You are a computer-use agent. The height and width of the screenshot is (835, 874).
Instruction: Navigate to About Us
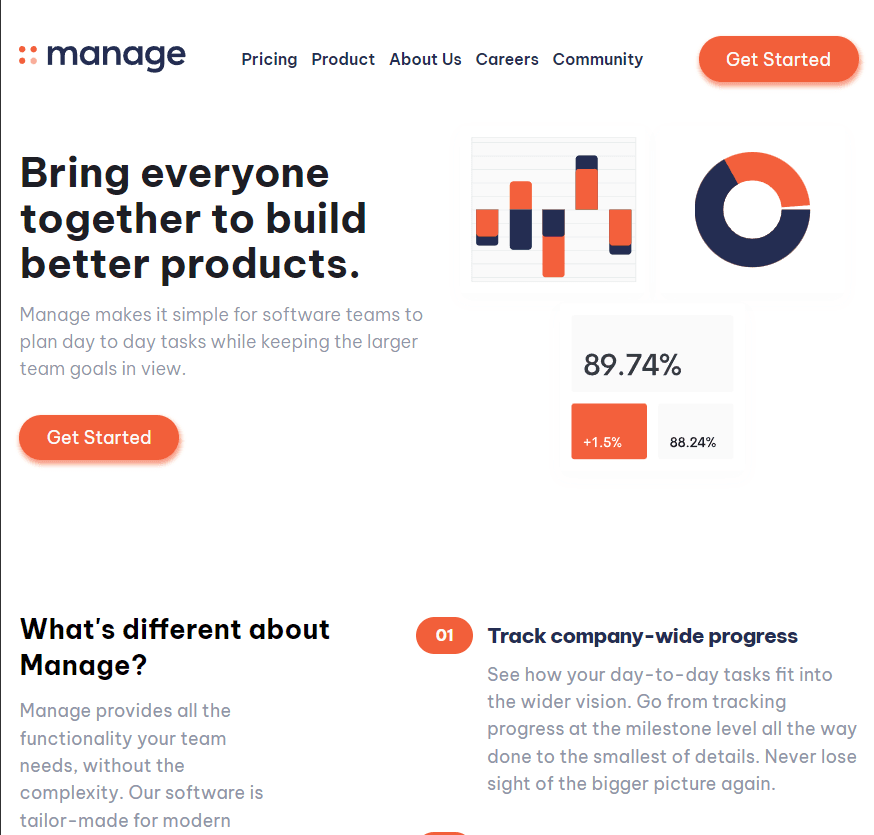[425, 59]
